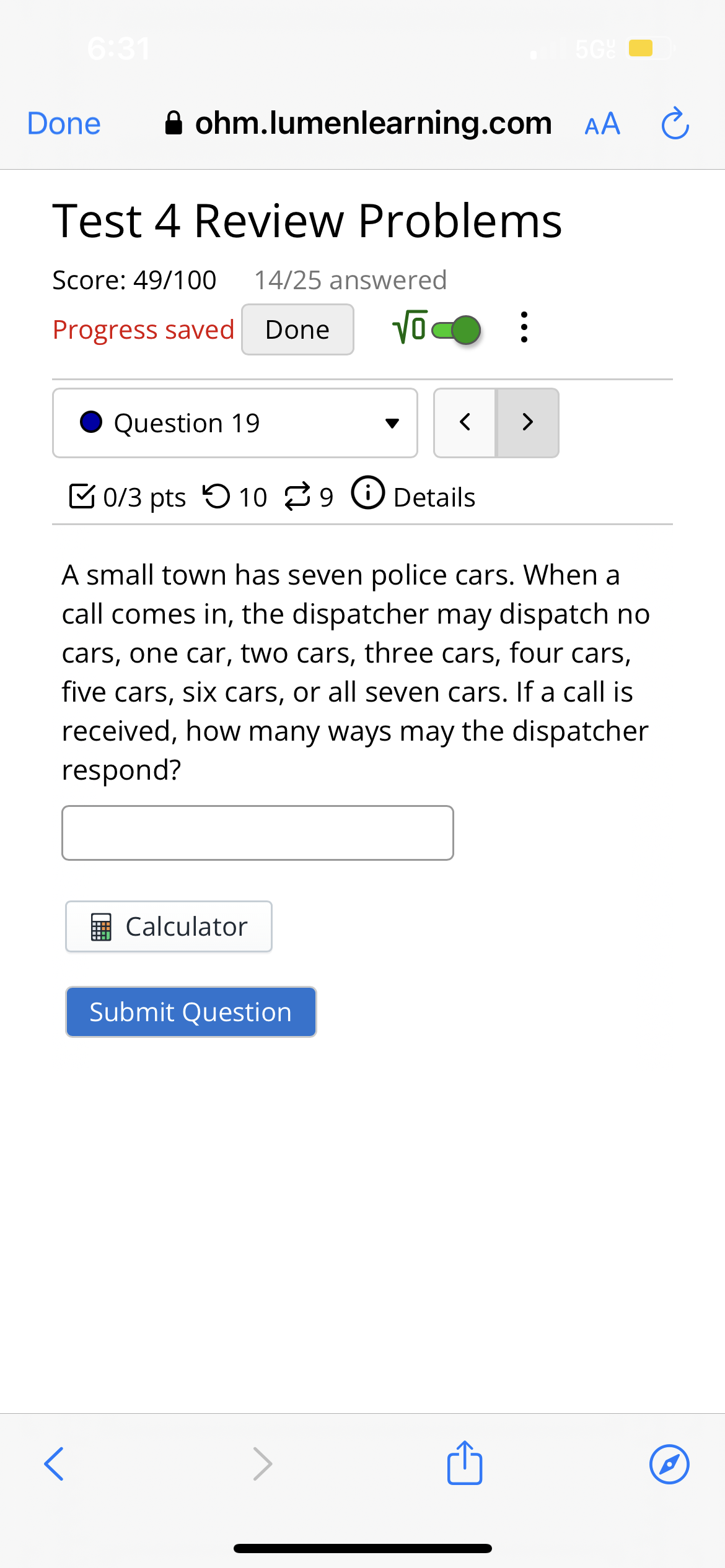Tap the compass icon in bottom toolbar
Screen dimensions: 725x1568
(x=669, y=1463)
